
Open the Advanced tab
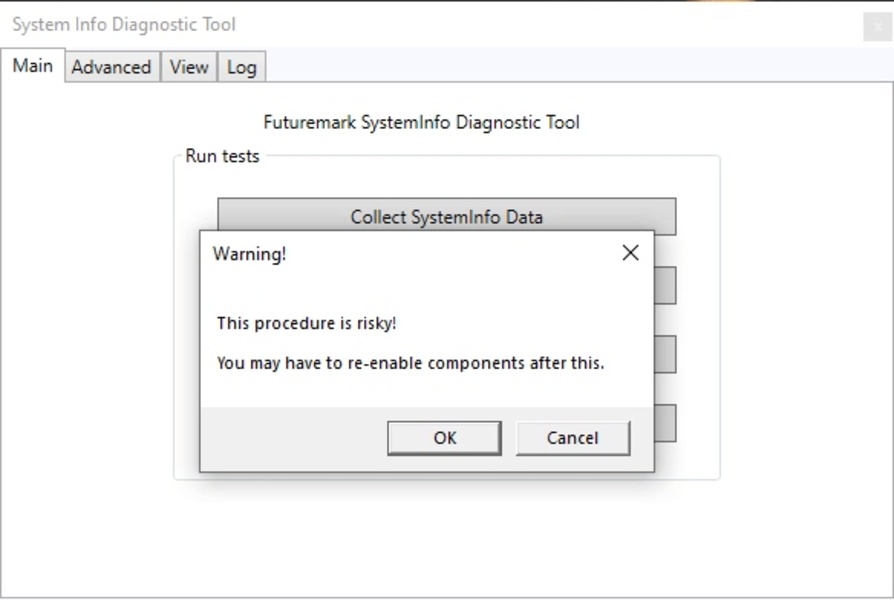point(112,67)
